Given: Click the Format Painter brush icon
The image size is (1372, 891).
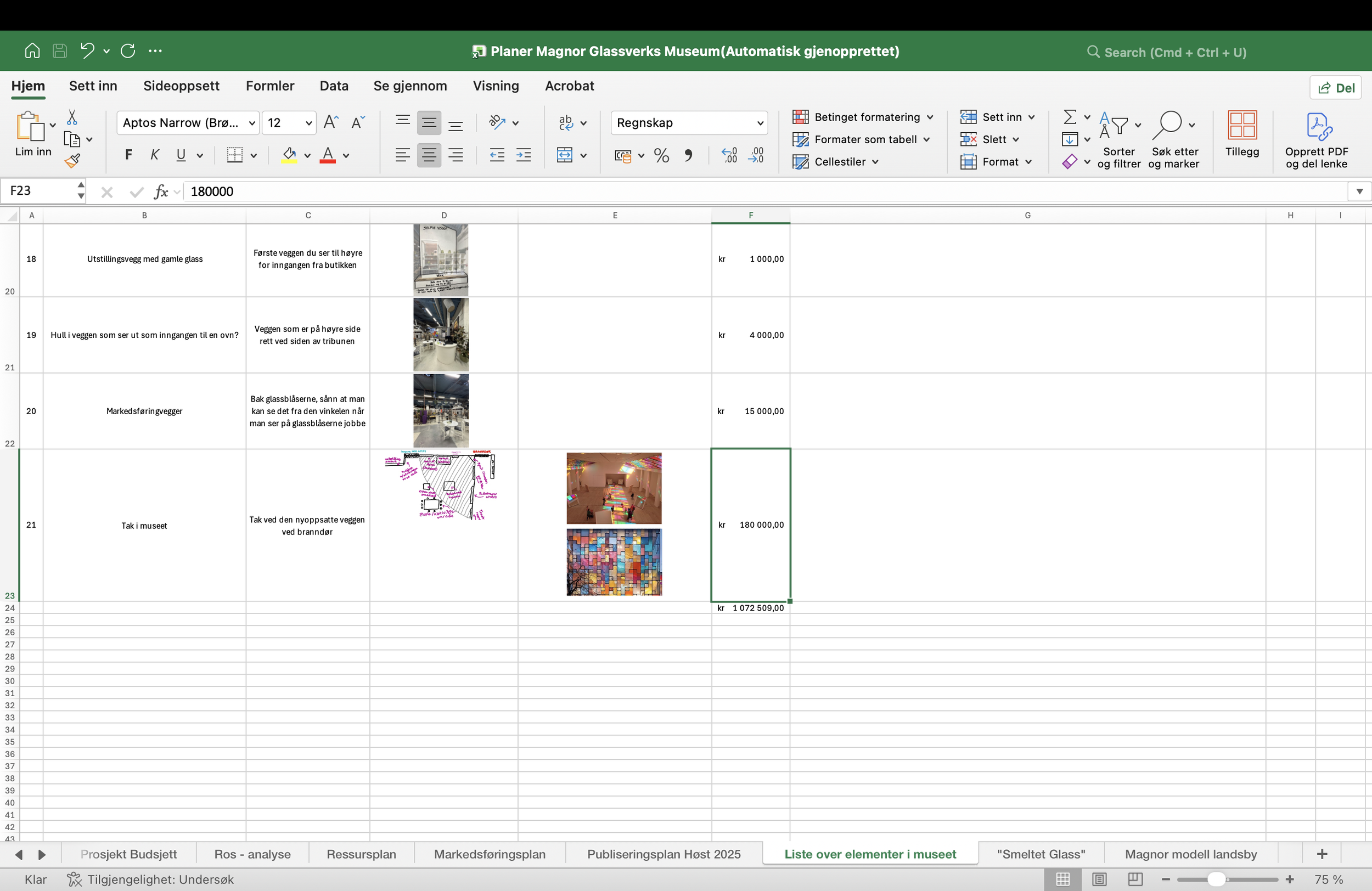Looking at the screenshot, I should coord(72,161).
